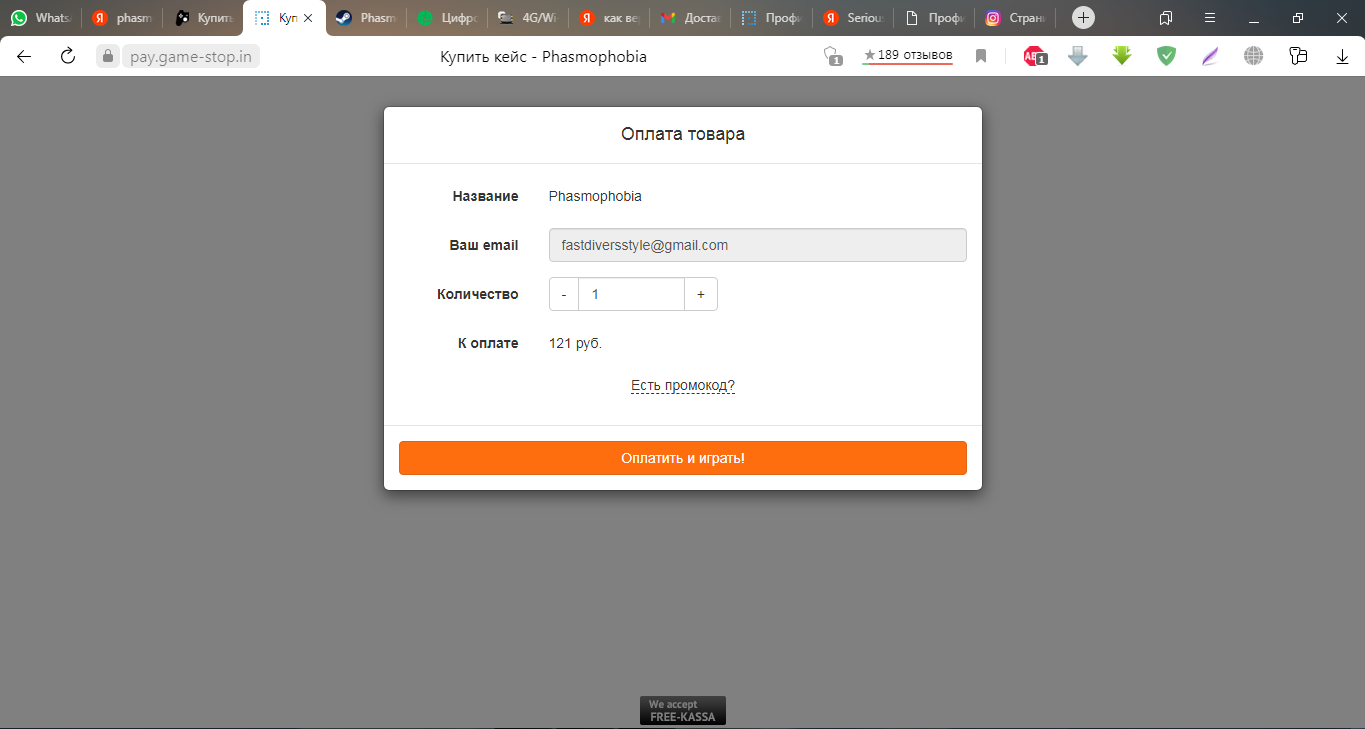Click the green double-arrow download extension
Image resolution: width=1365 pixels, height=729 pixels.
tap(1122, 56)
